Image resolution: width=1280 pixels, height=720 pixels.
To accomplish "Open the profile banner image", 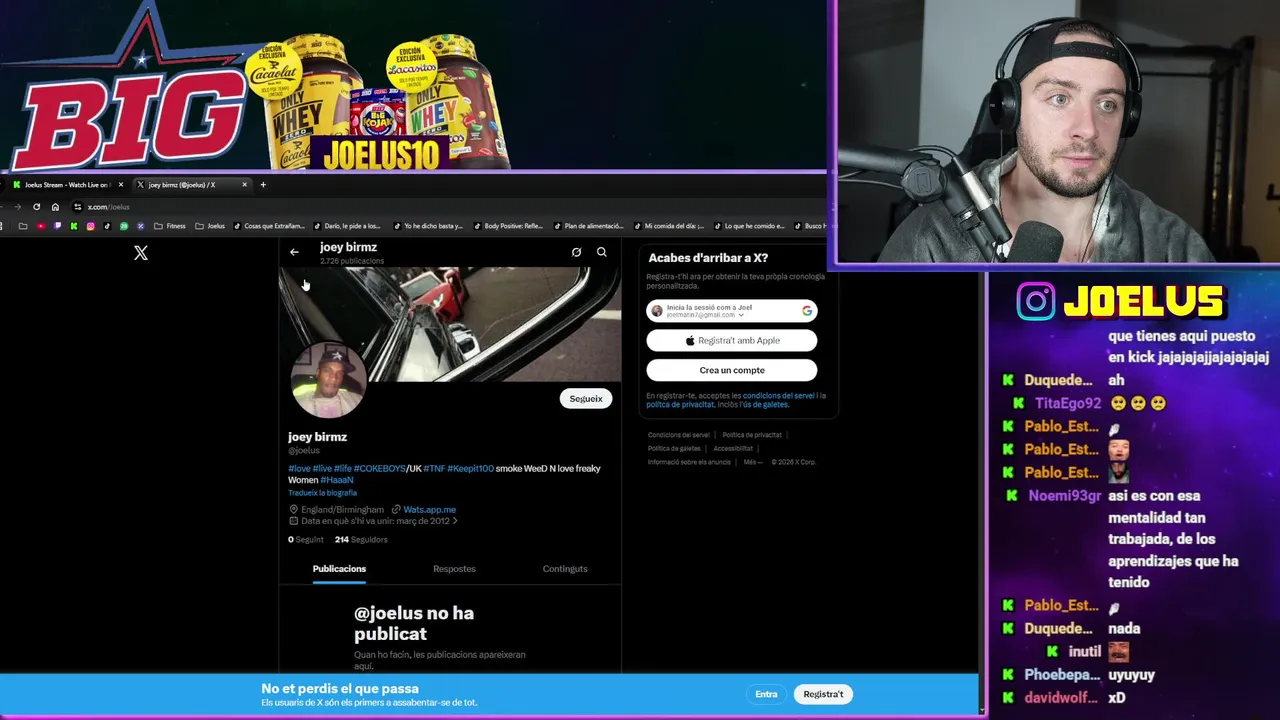I will click(450, 324).
